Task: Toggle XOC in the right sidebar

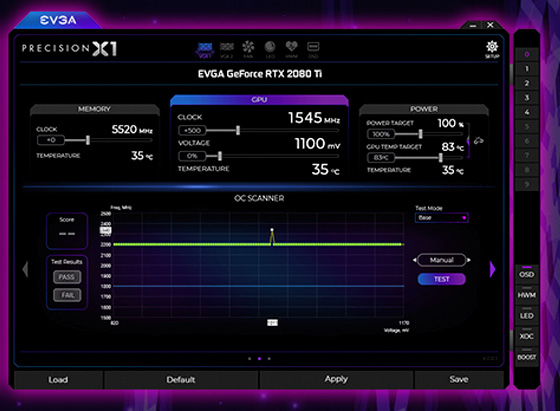Action: tap(527, 336)
